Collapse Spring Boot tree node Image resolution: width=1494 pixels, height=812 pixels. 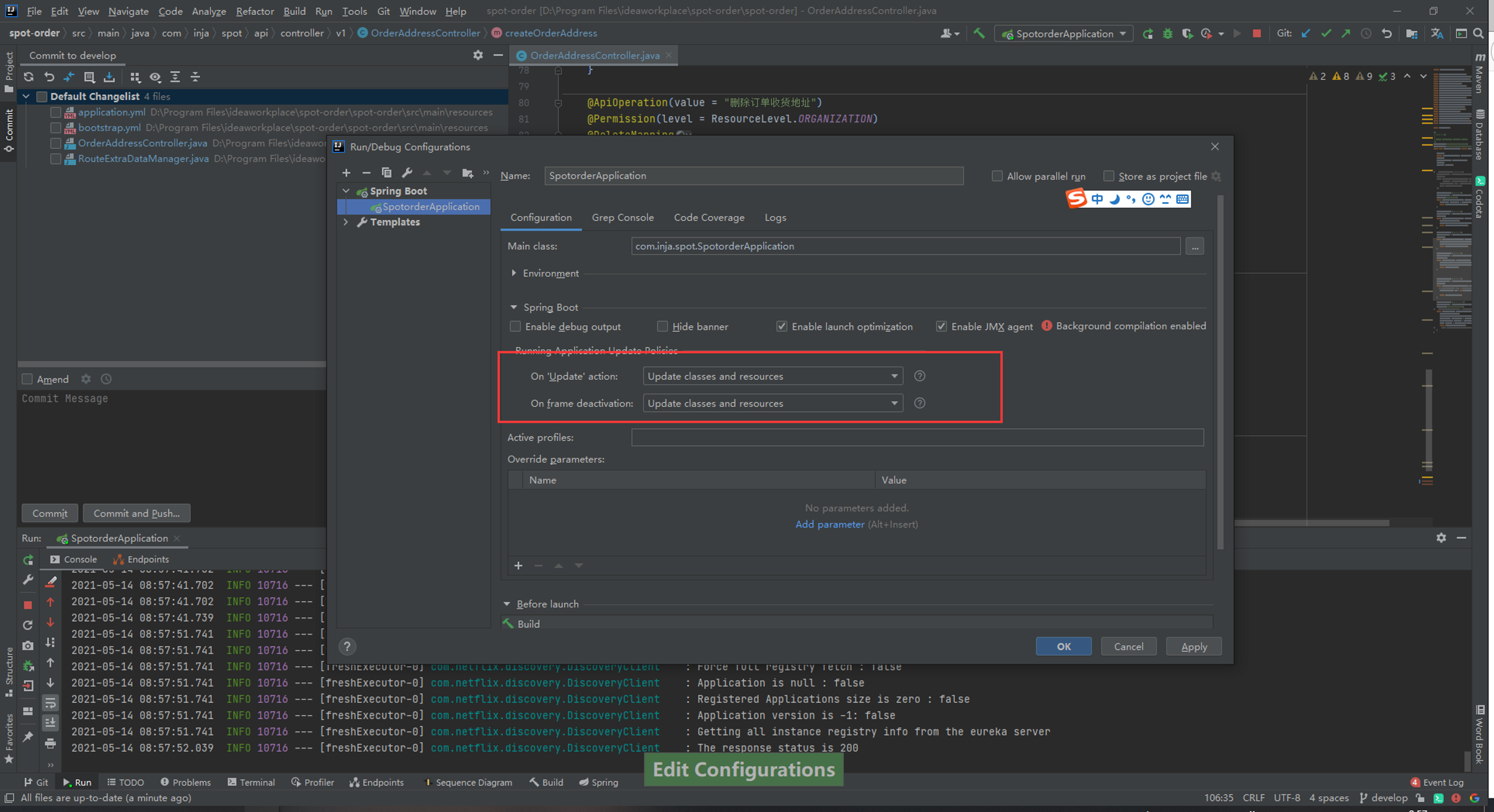coord(346,191)
